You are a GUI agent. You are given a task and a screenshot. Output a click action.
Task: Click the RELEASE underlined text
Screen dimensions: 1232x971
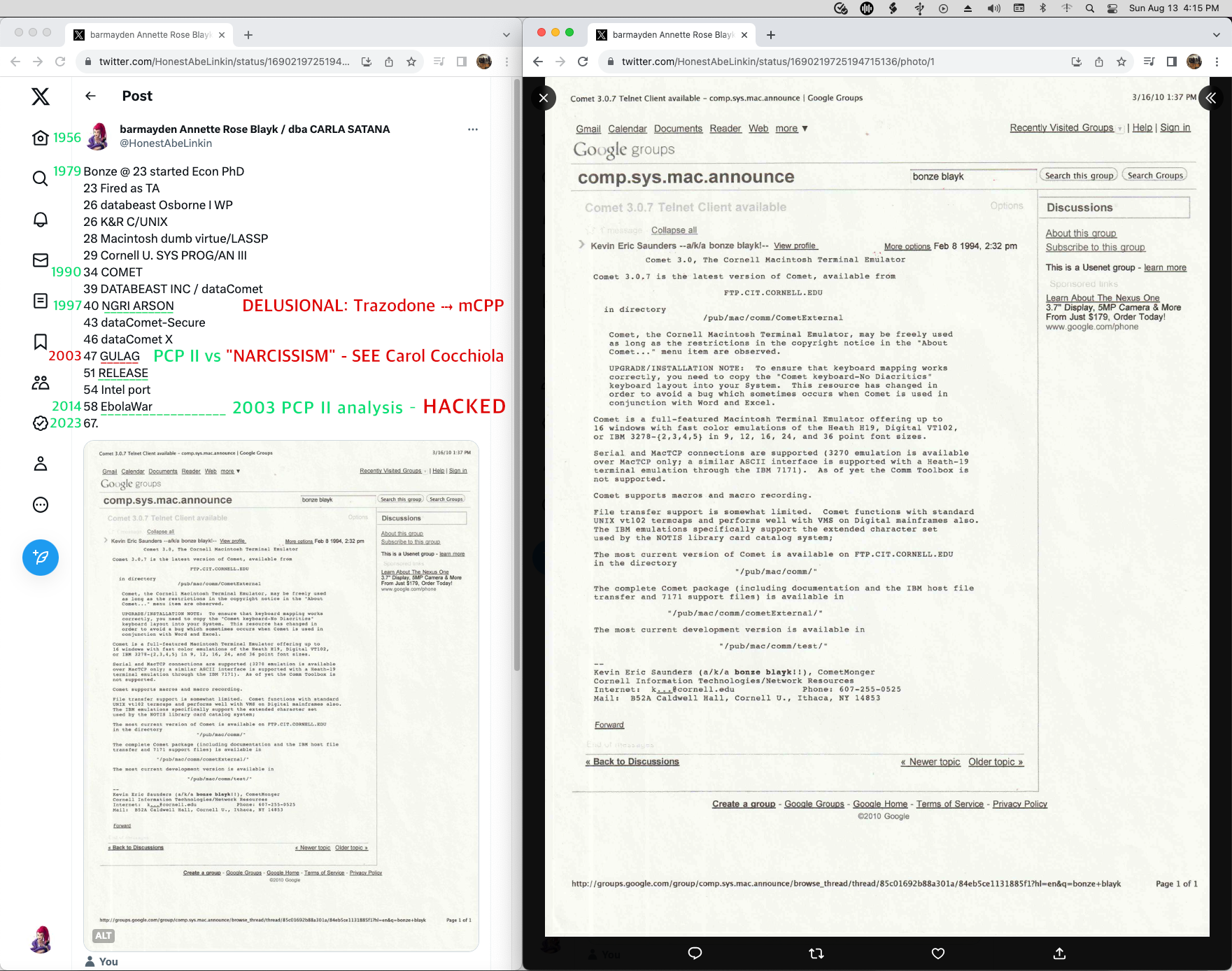coord(123,373)
